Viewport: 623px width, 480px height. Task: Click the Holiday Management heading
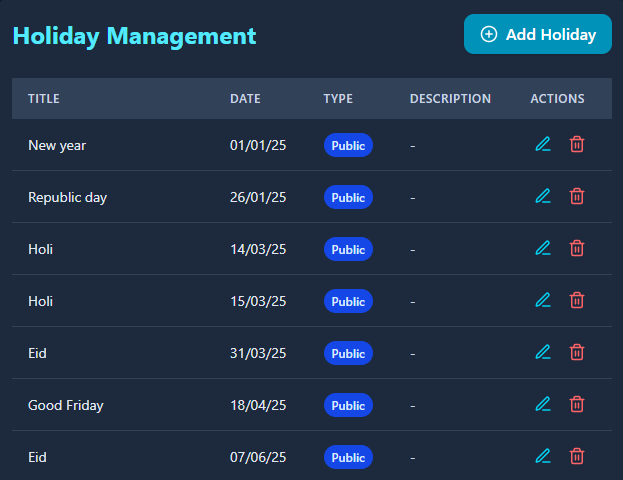[134, 36]
